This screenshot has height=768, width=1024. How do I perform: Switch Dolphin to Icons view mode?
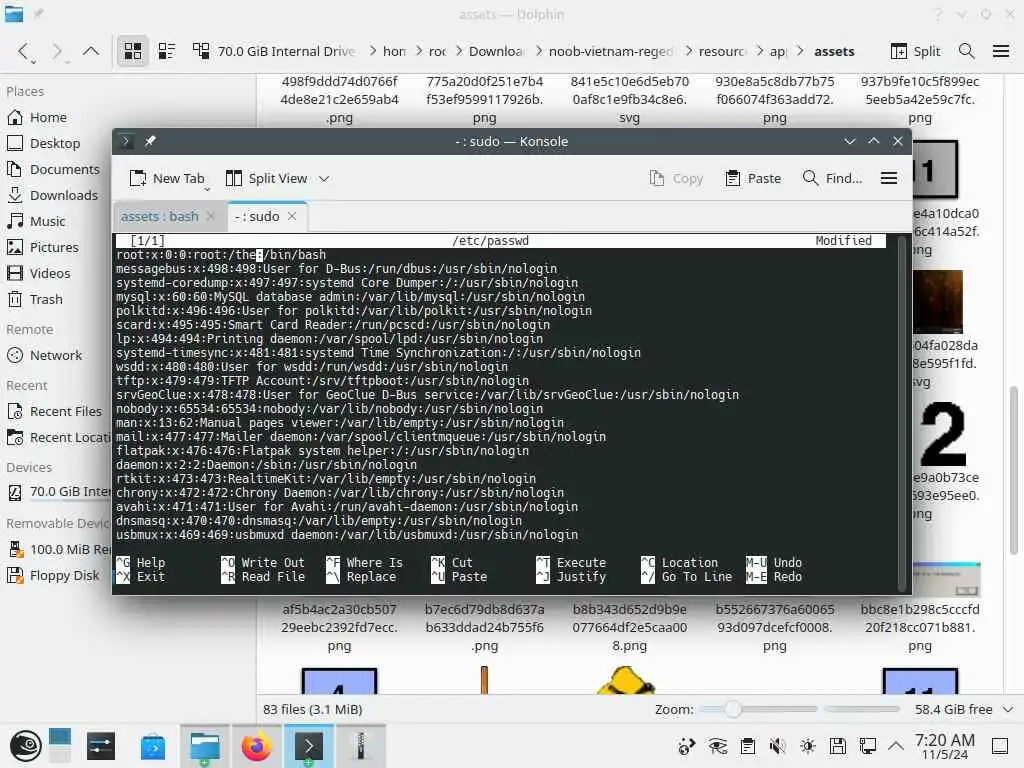tap(133, 51)
